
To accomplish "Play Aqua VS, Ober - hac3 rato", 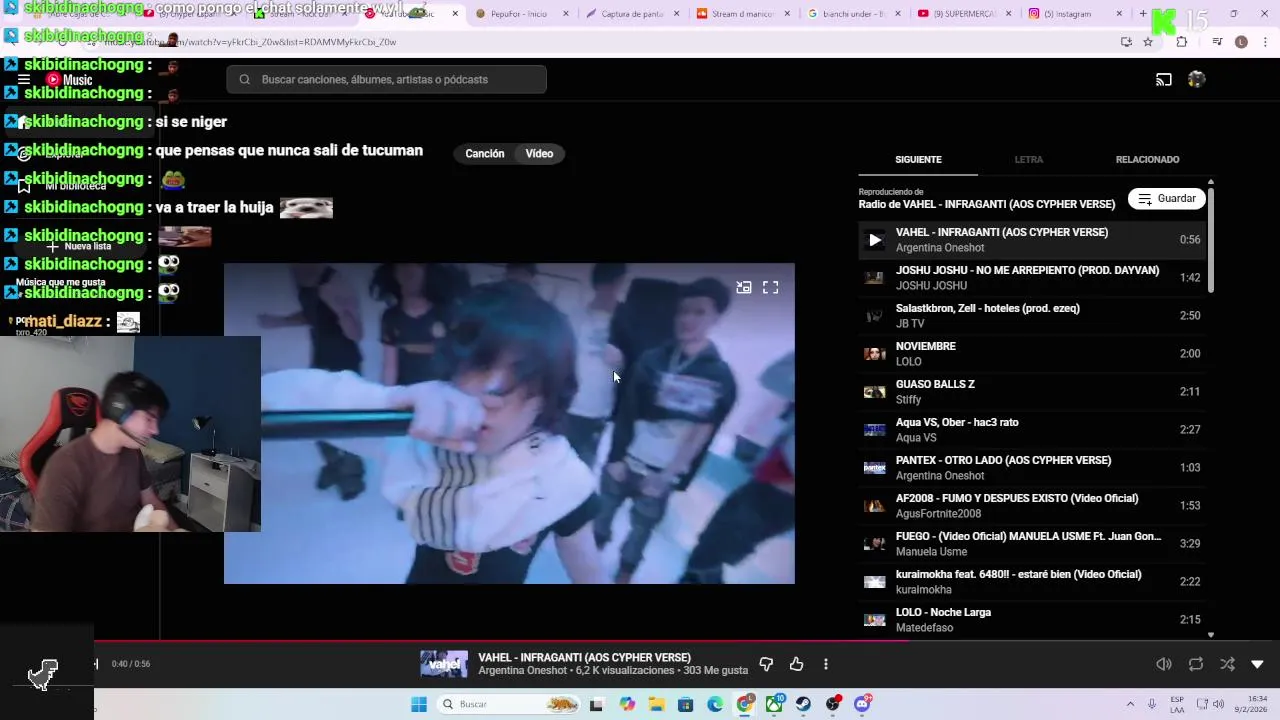I will tap(1031, 430).
